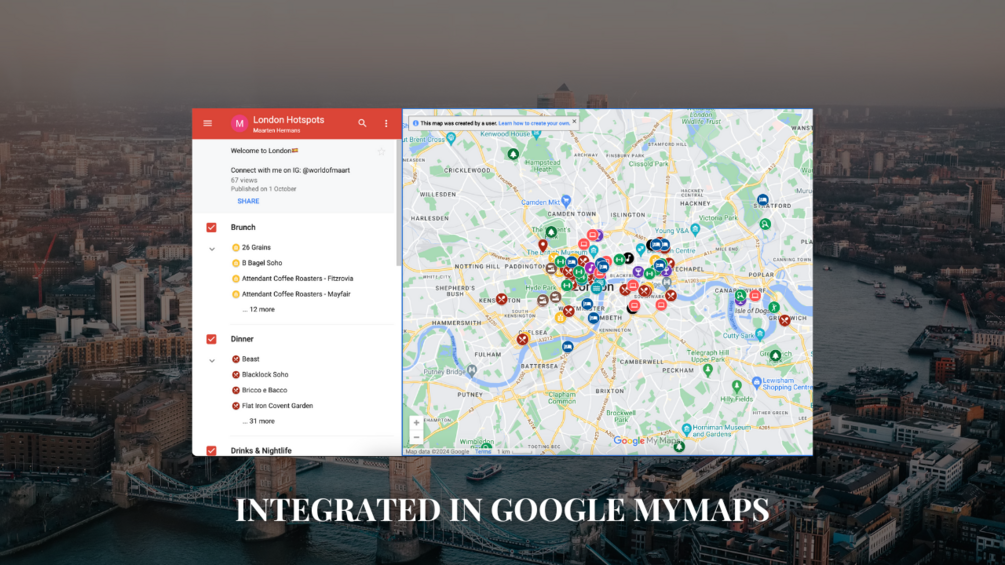Select the purple cocktail glass marker
Screen dimensions: 1005x565
(638, 272)
